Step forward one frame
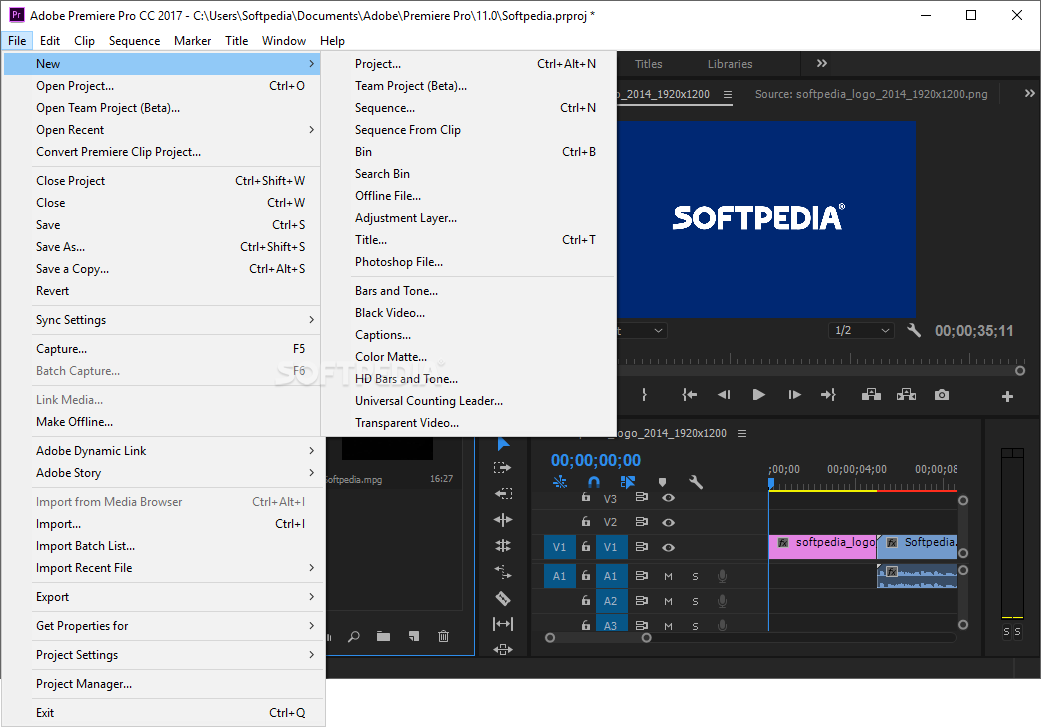 (794, 395)
